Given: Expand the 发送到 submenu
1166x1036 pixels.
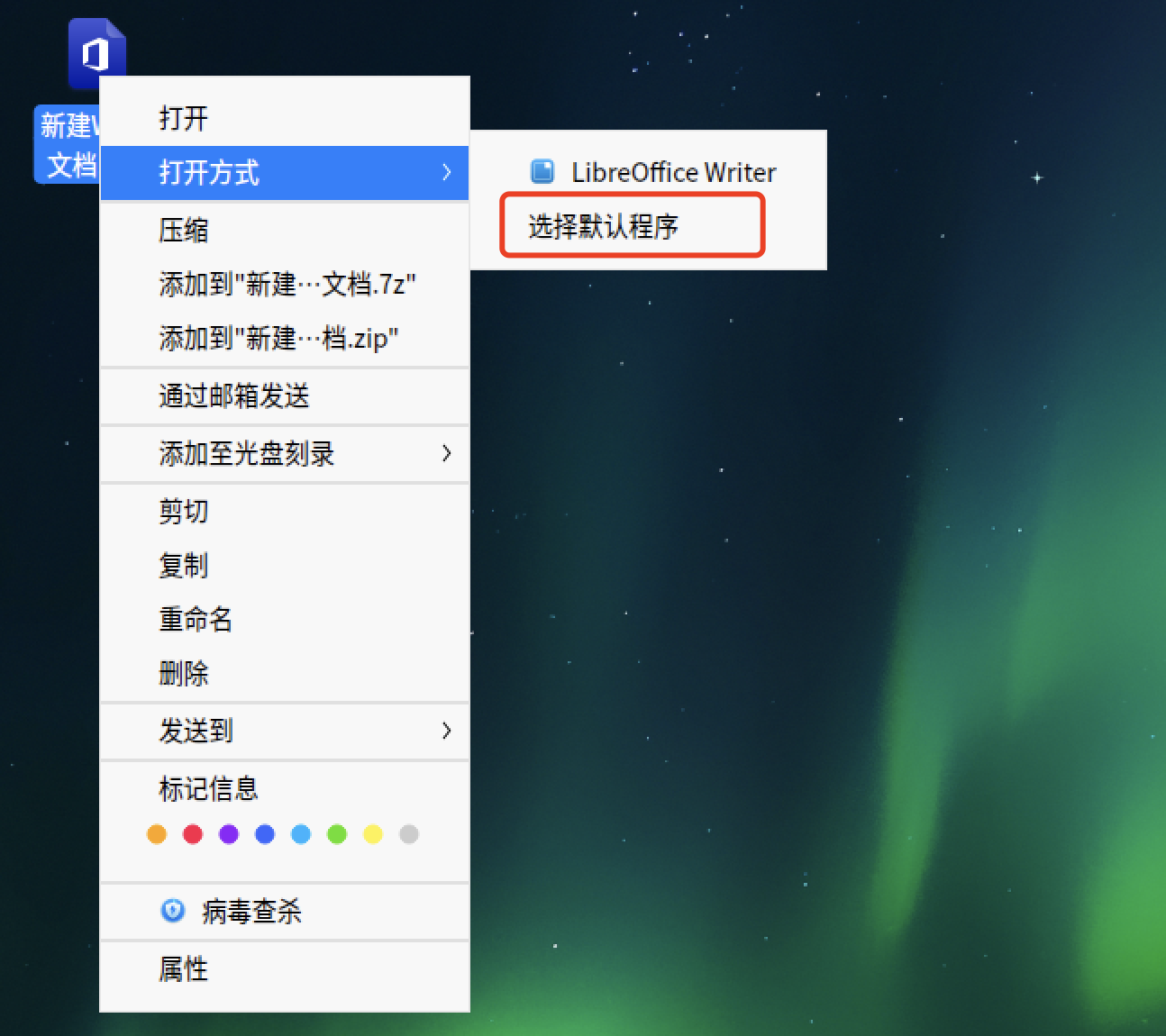Looking at the screenshot, I should tap(446, 732).
